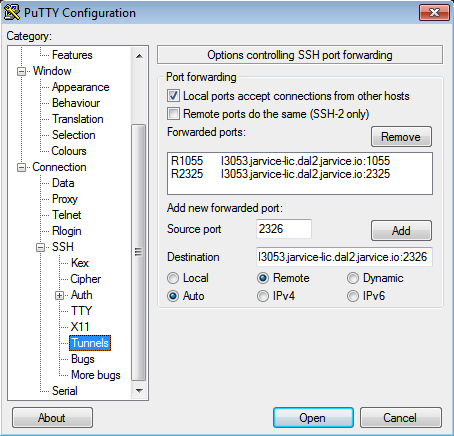Choose the Auto protocol radio button
This screenshot has height=436, width=454.
(x=173, y=296)
